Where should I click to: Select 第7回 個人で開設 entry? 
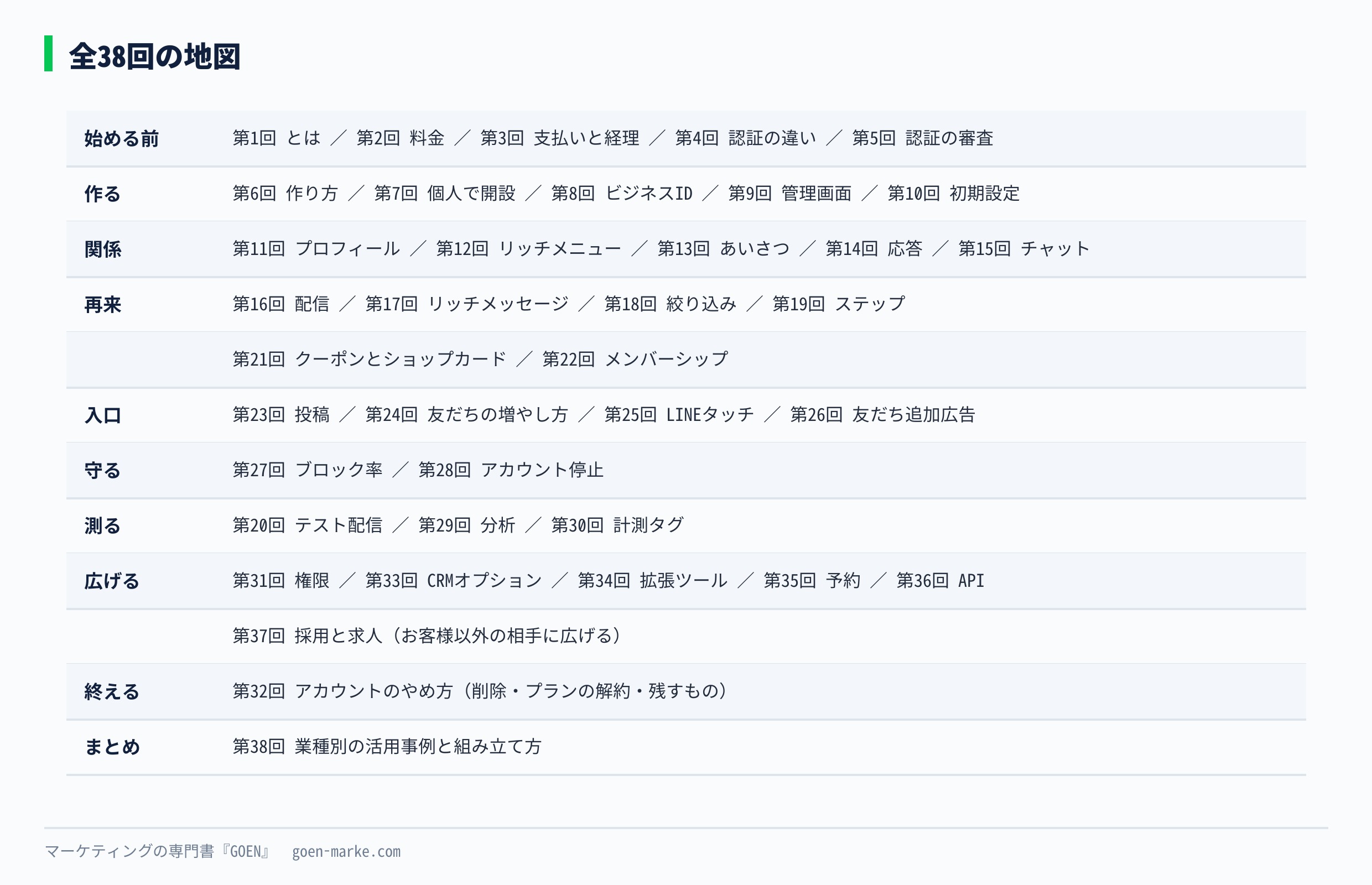(445, 193)
